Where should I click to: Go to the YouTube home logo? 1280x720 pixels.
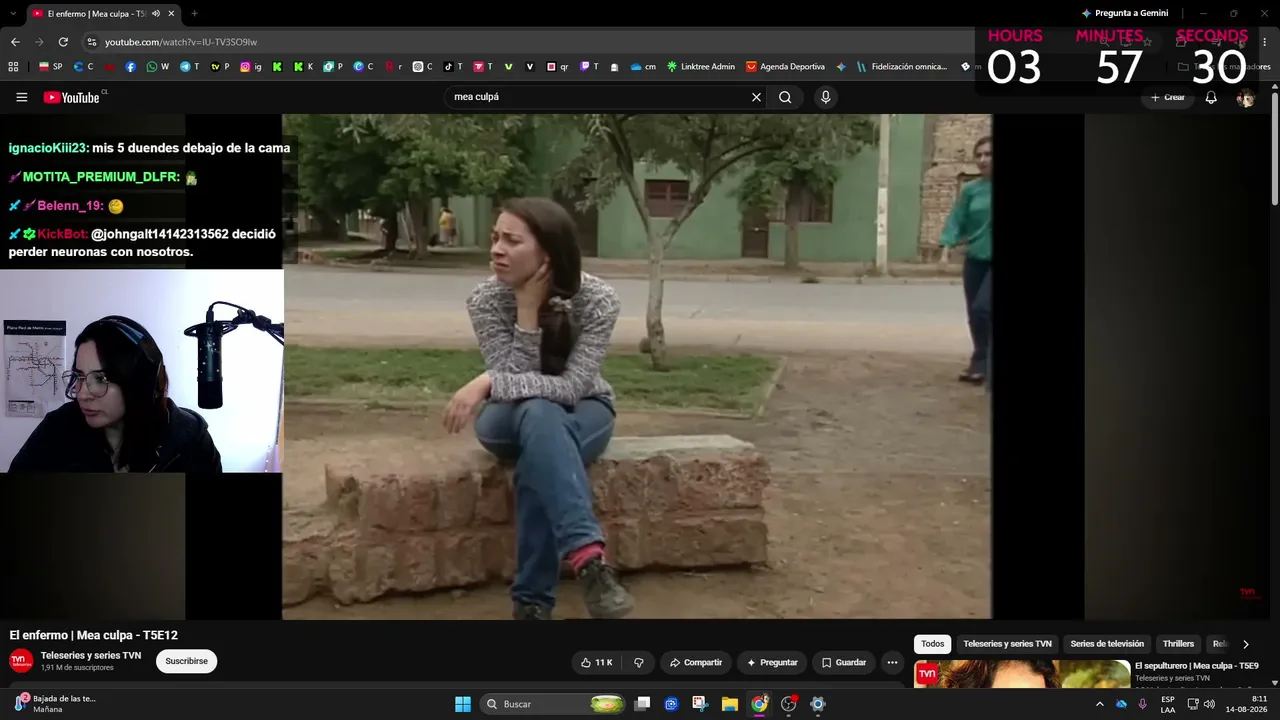(x=72, y=97)
